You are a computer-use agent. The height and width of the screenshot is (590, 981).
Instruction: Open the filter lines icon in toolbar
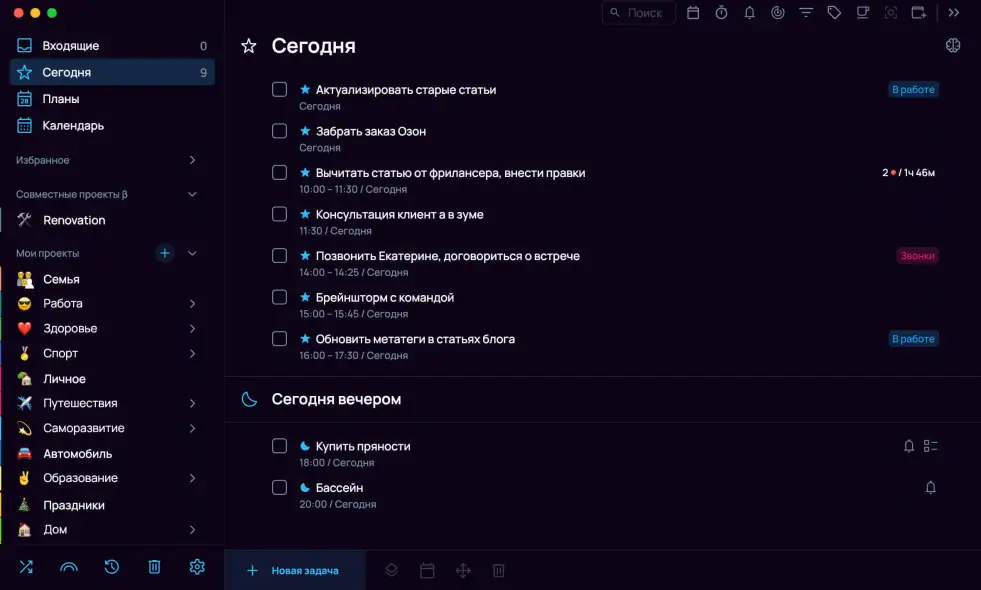(x=806, y=13)
